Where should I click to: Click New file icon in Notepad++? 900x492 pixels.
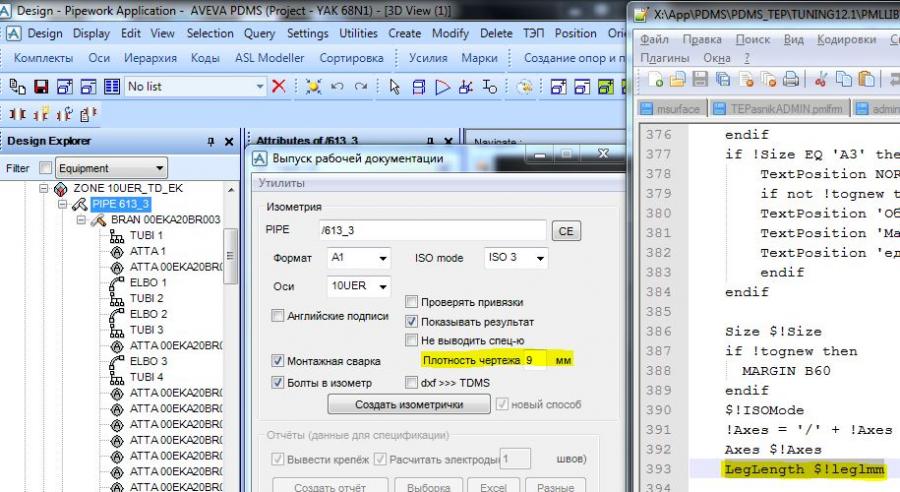pos(655,79)
